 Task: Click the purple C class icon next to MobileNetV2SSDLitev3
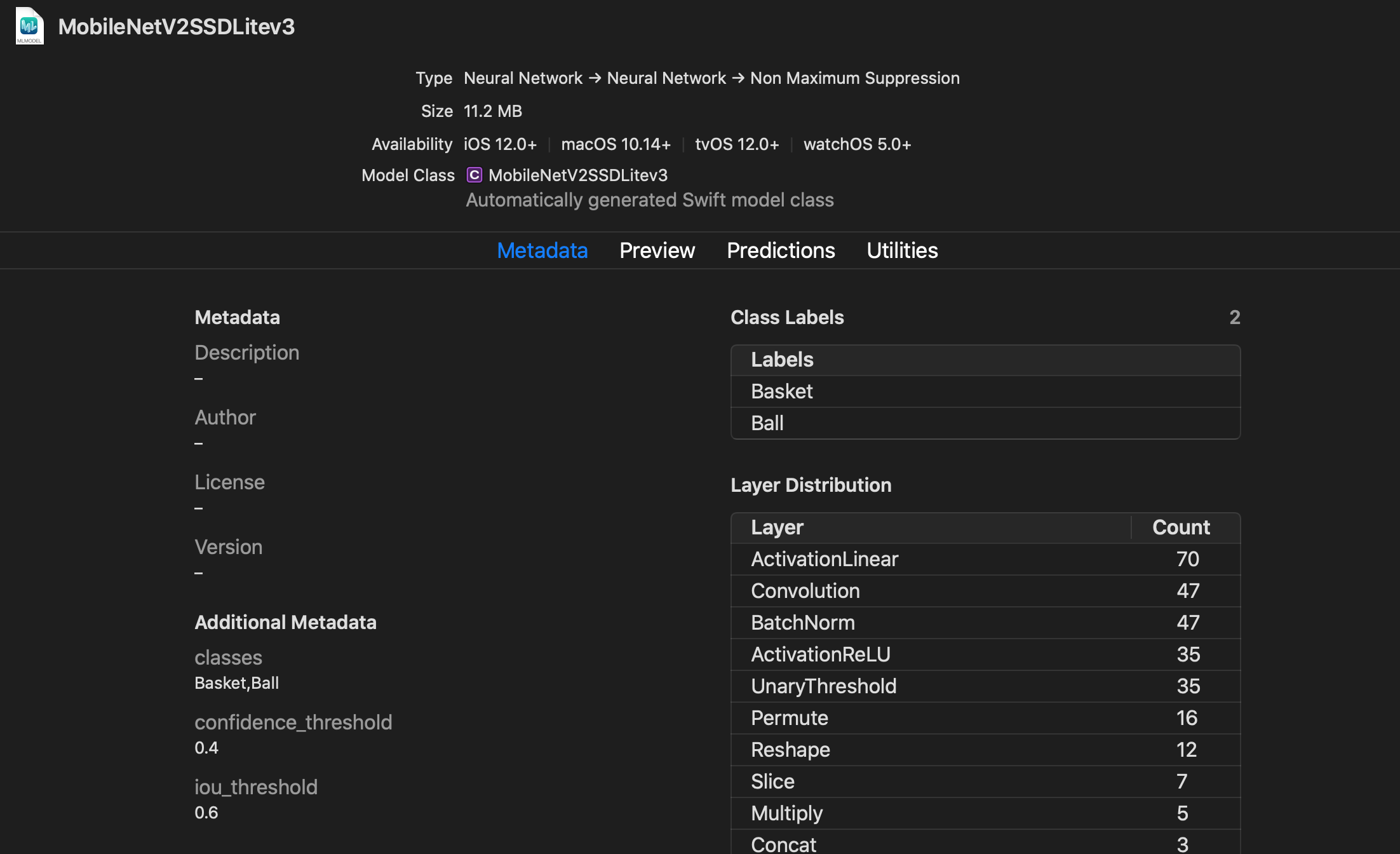tap(474, 175)
